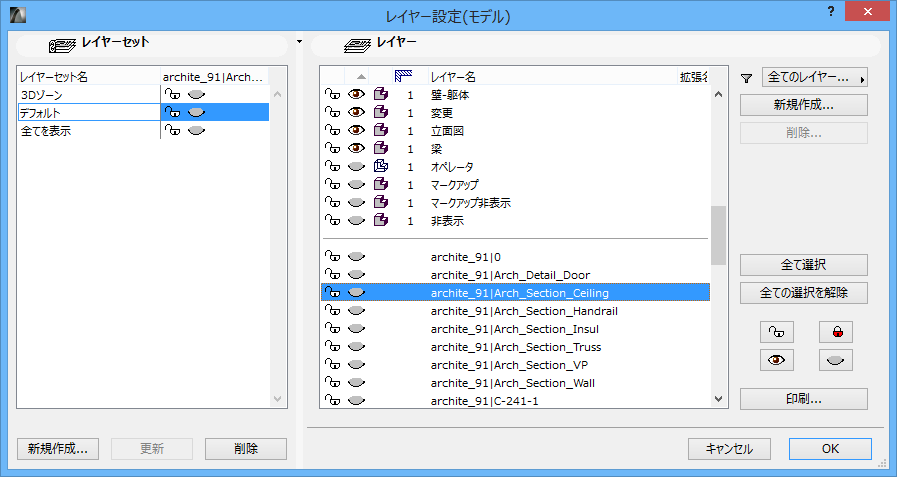Select archite_91|Arch_Section_Insul layer

click(x=515, y=329)
